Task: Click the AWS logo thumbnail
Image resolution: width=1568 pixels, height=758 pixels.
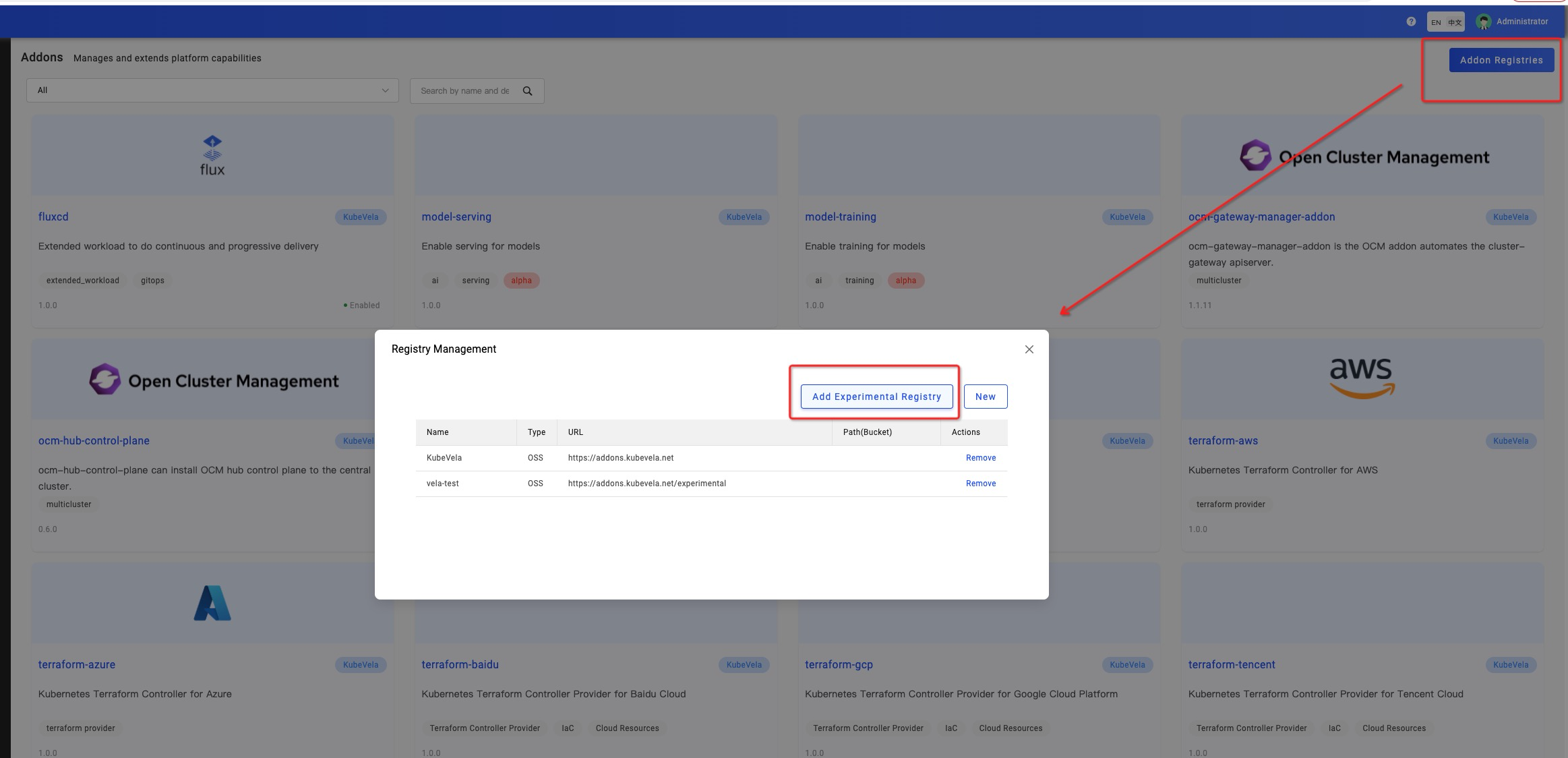Action: 1362,378
